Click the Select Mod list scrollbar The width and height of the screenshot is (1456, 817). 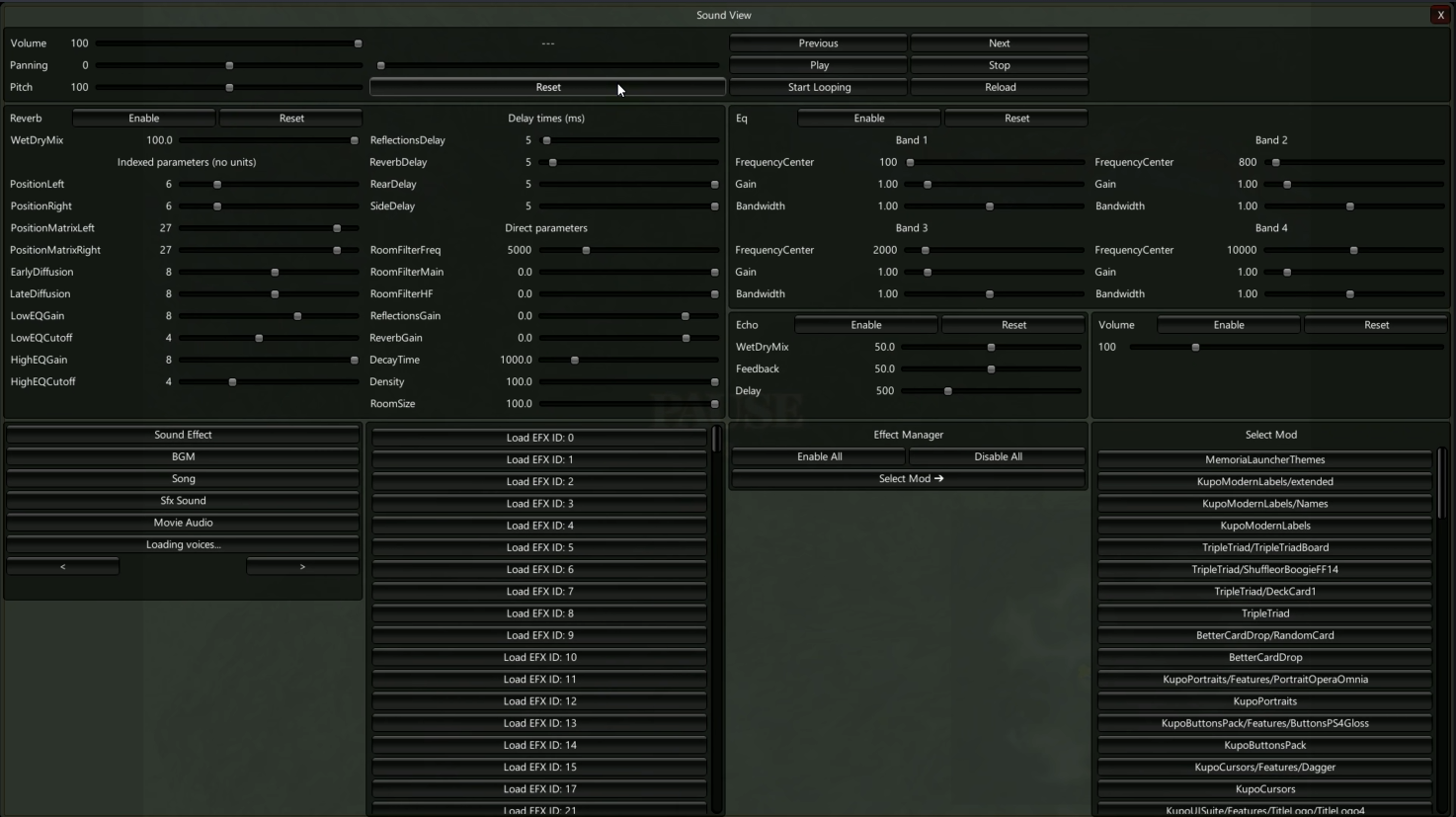click(x=1442, y=631)
